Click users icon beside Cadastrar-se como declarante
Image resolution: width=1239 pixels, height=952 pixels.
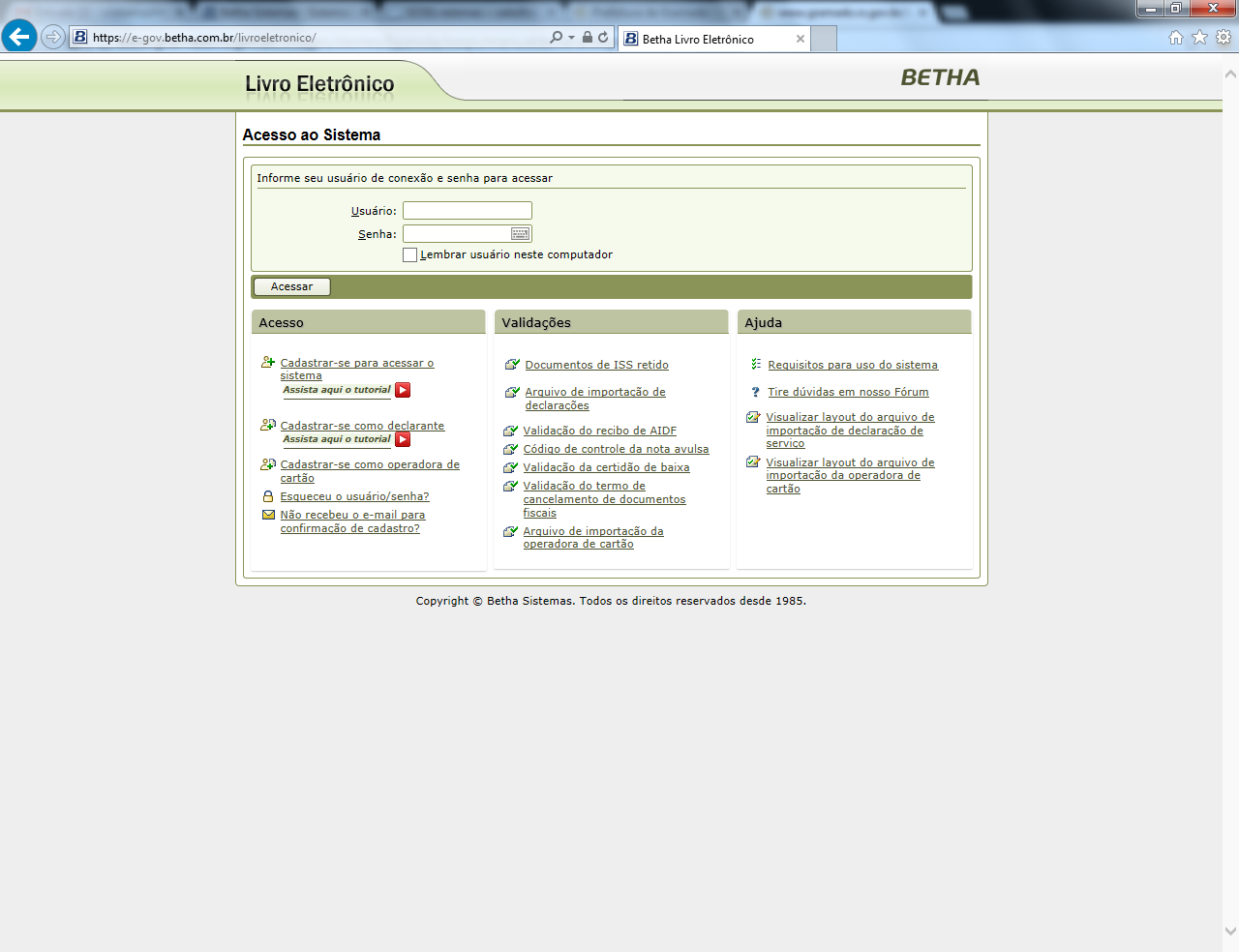coord(268,425)
